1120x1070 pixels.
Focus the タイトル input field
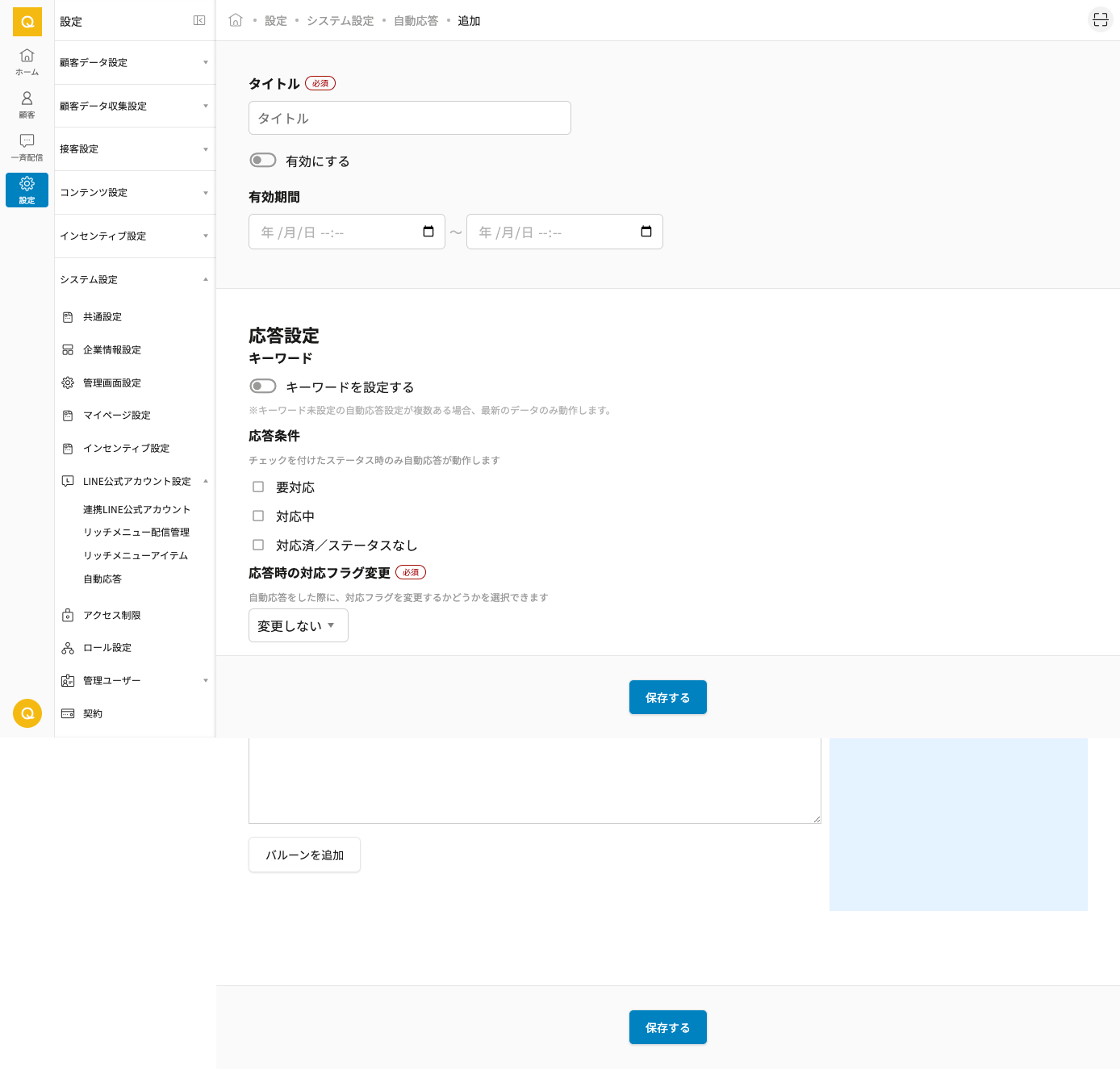coord(409,118)
